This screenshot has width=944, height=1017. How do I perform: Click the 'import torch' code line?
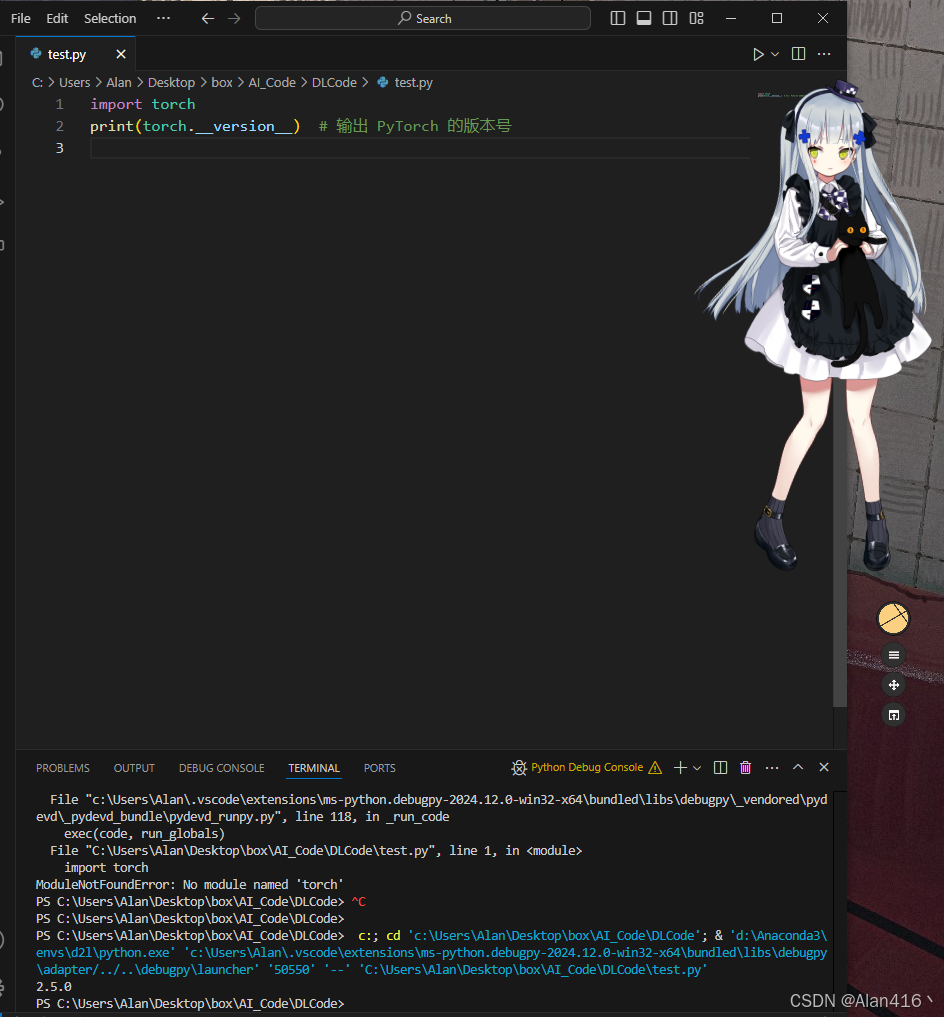(143, 104)
